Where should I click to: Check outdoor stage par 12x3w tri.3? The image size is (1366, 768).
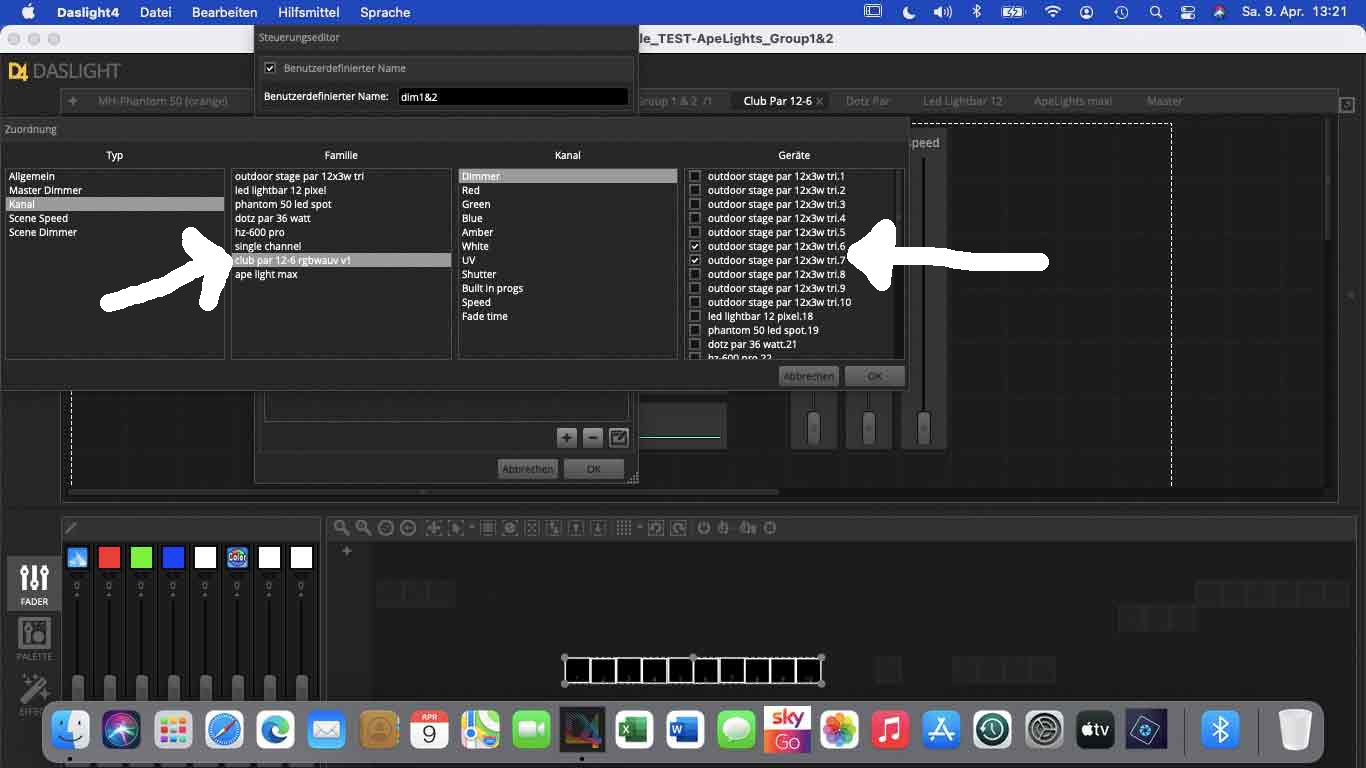[695, 204]
